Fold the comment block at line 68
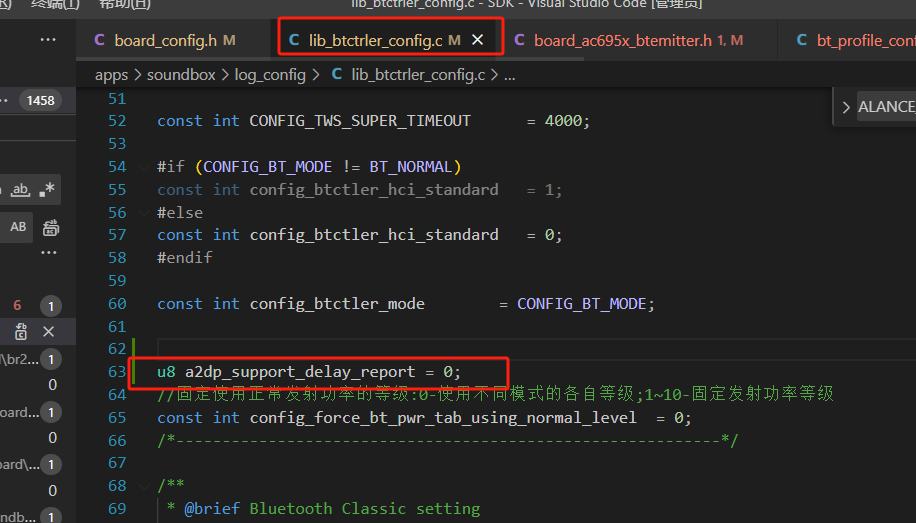The image size is (916, 523). (144, 486)
